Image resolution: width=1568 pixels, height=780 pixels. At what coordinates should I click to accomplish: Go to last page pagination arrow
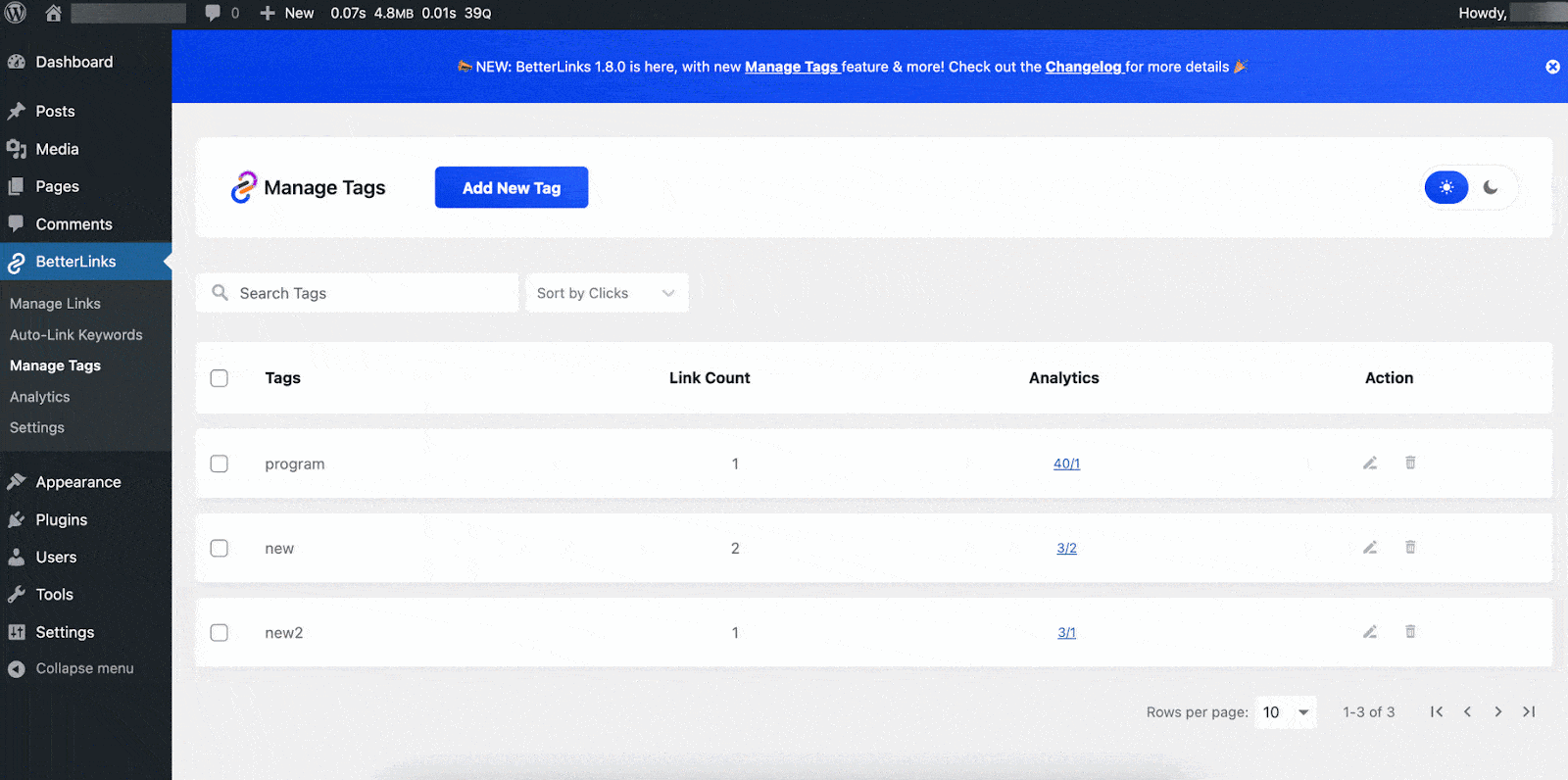pos(1529,712)
